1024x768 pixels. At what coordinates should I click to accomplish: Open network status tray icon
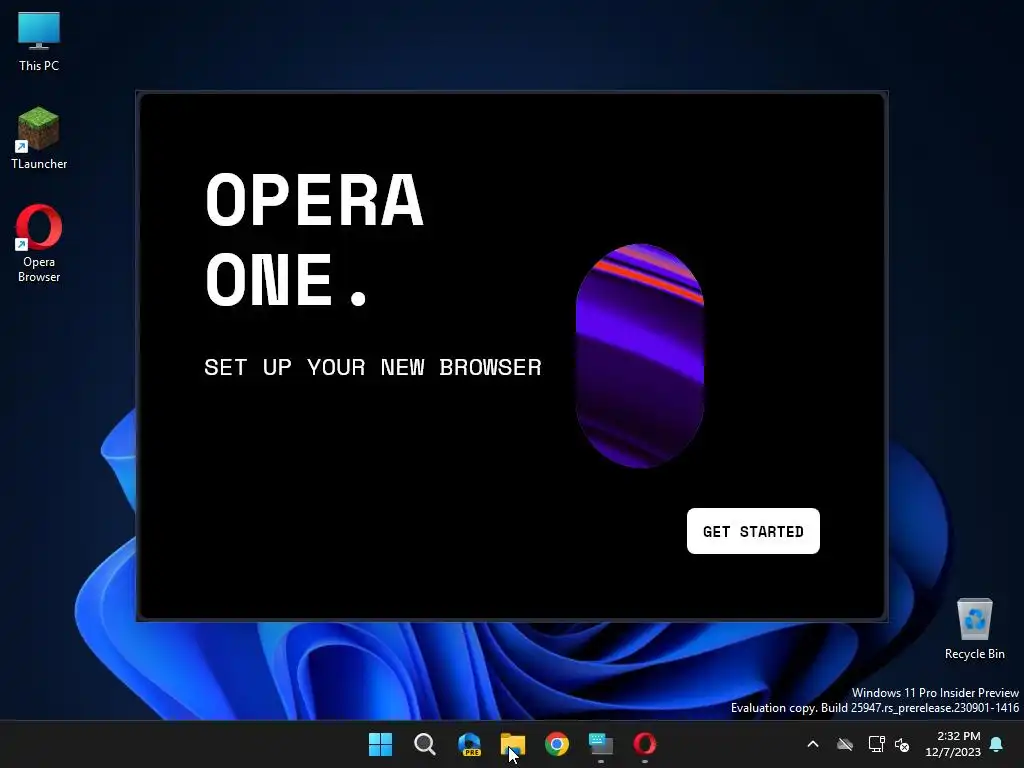[x=876, y=744]
